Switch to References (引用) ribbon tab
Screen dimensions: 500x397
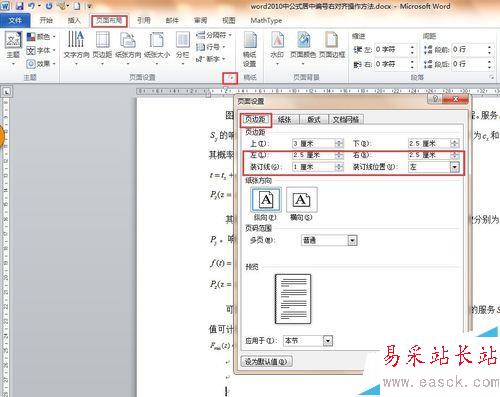[x=144, y=20]
